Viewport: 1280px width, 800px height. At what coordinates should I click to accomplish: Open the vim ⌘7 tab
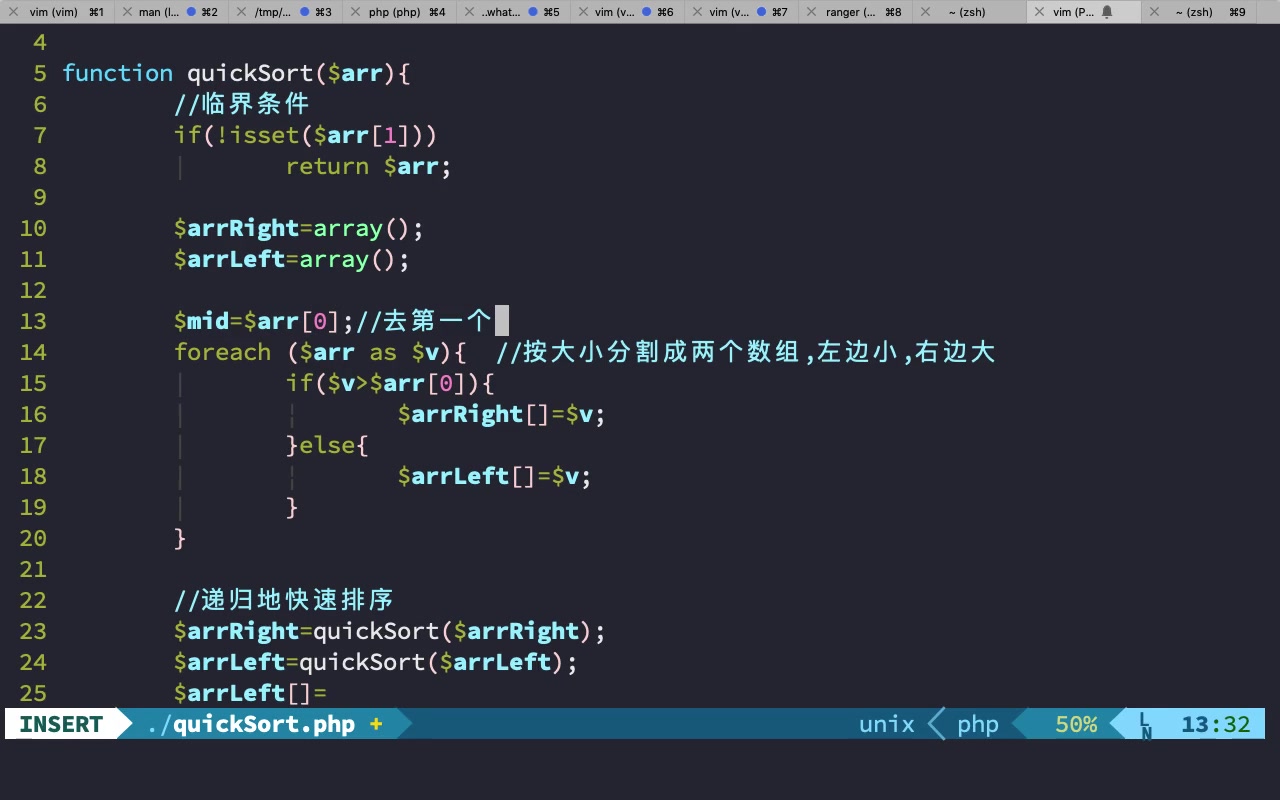coord(741,12)
